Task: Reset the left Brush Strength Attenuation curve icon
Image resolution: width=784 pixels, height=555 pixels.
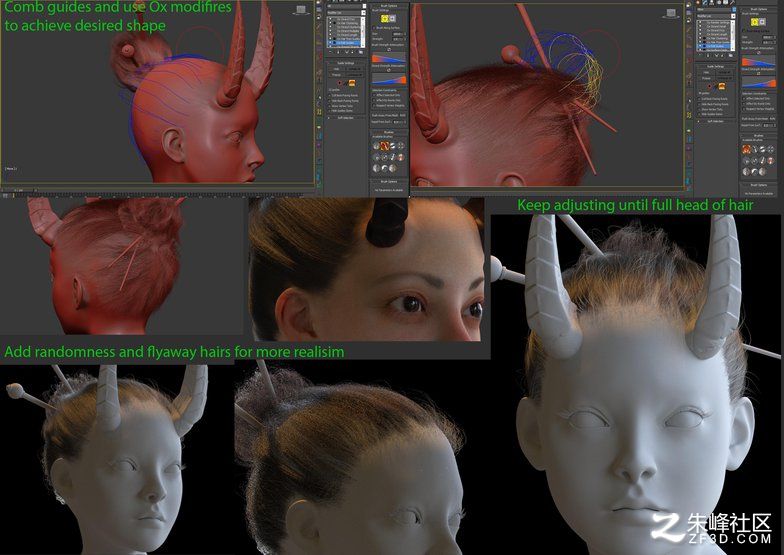Action: pyautogui.click(x=389, y=50)
